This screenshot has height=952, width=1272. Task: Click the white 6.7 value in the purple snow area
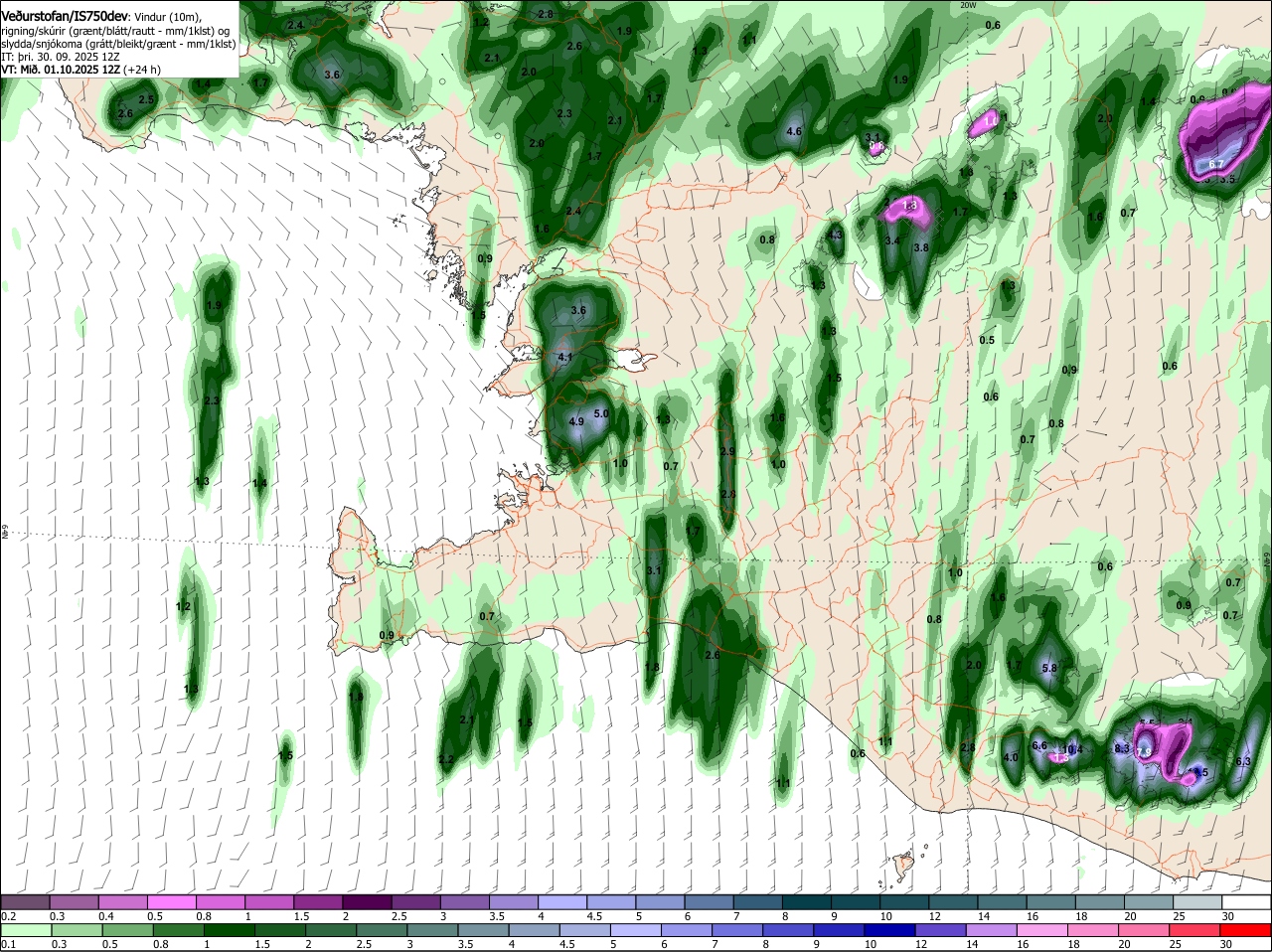pyautogui.click(x=1216, y=164)
